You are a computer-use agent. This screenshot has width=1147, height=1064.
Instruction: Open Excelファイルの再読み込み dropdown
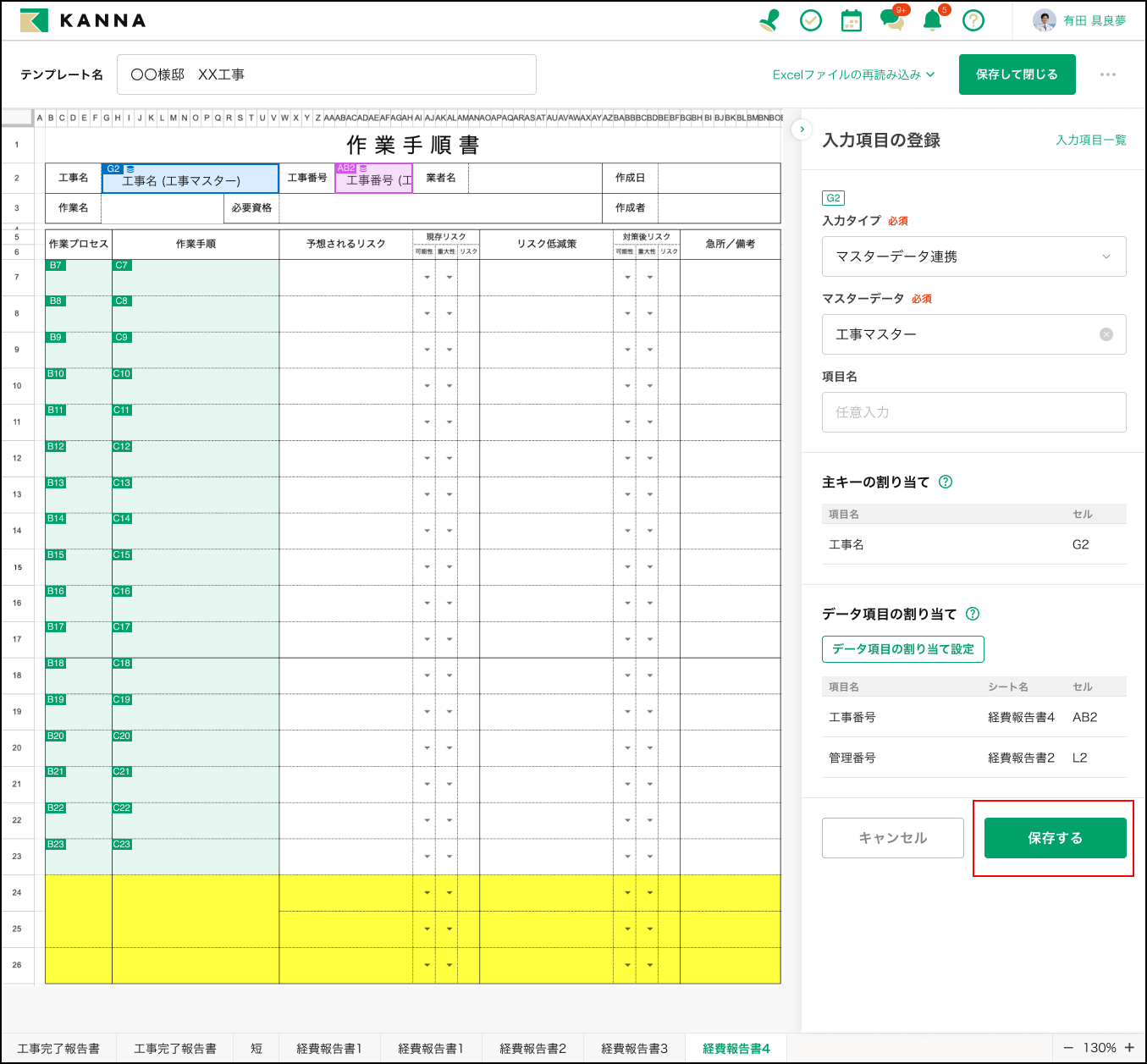pos(853,74)
